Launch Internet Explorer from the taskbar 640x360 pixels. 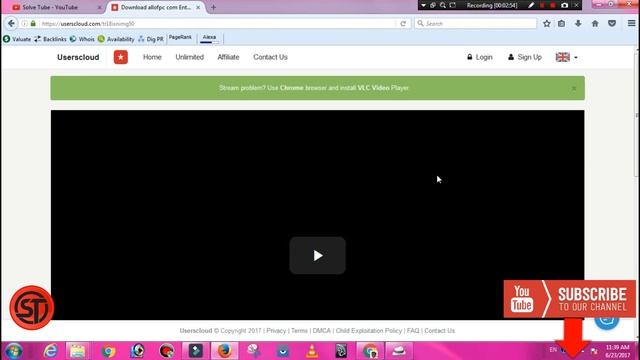[50, 351]
